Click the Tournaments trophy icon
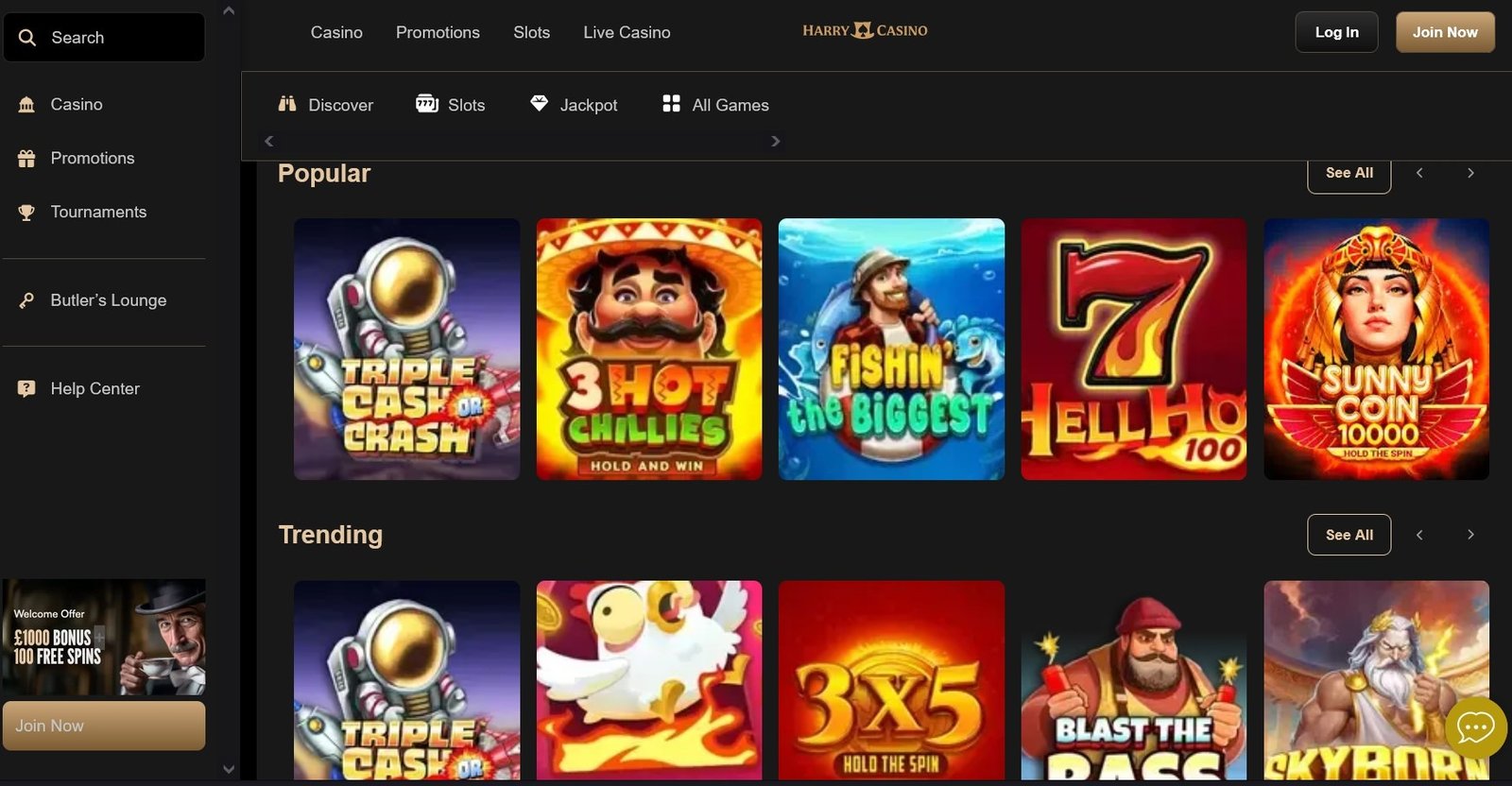Image resolution: width=1512 pixels, height=786 pixels. tap(26, 213)
